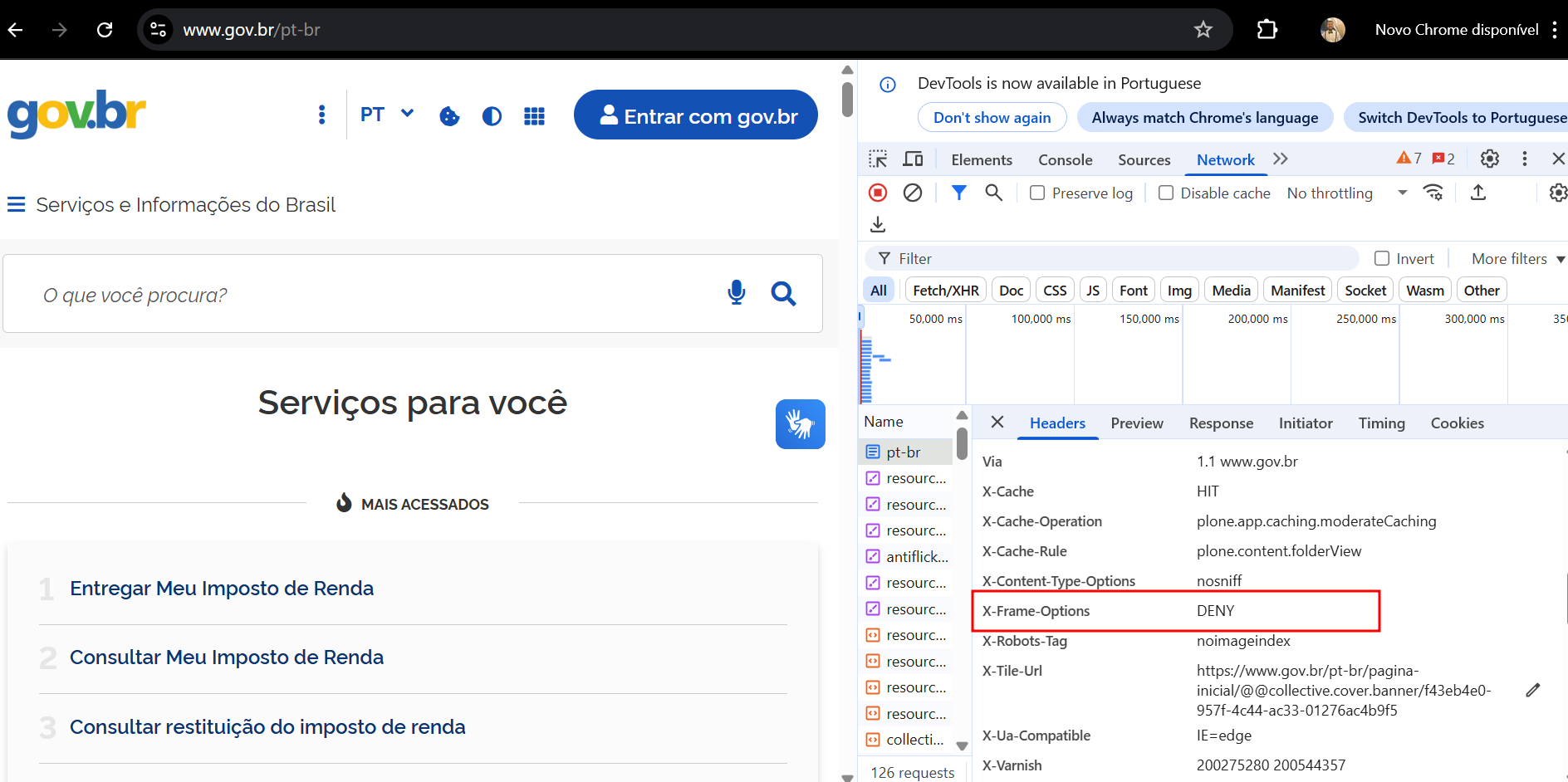Click the page vertical scrollbar thumb
Viewport: 1568px width, 782px height.
coord(847,99)
